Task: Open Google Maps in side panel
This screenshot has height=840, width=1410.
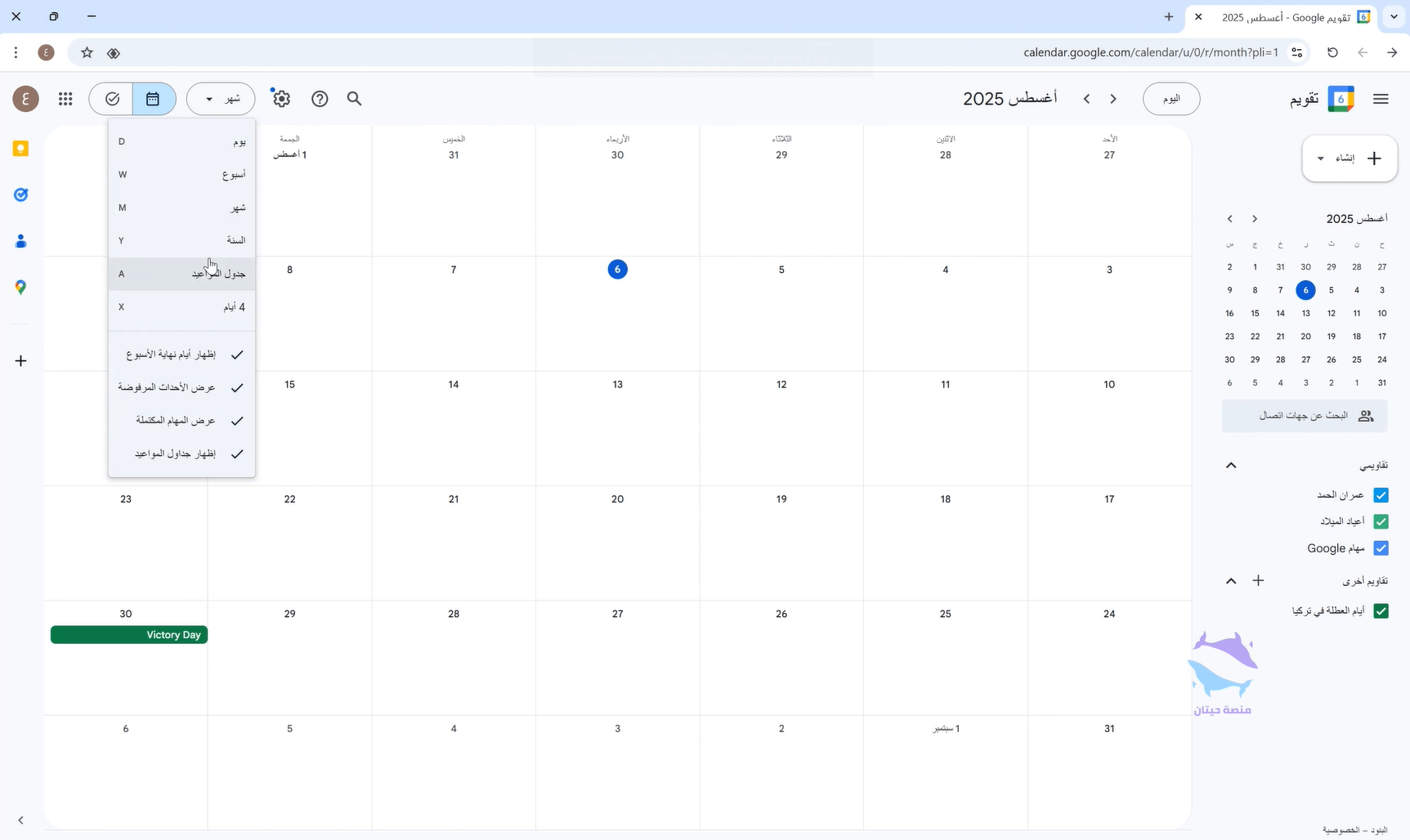Action: pos(21,288)
